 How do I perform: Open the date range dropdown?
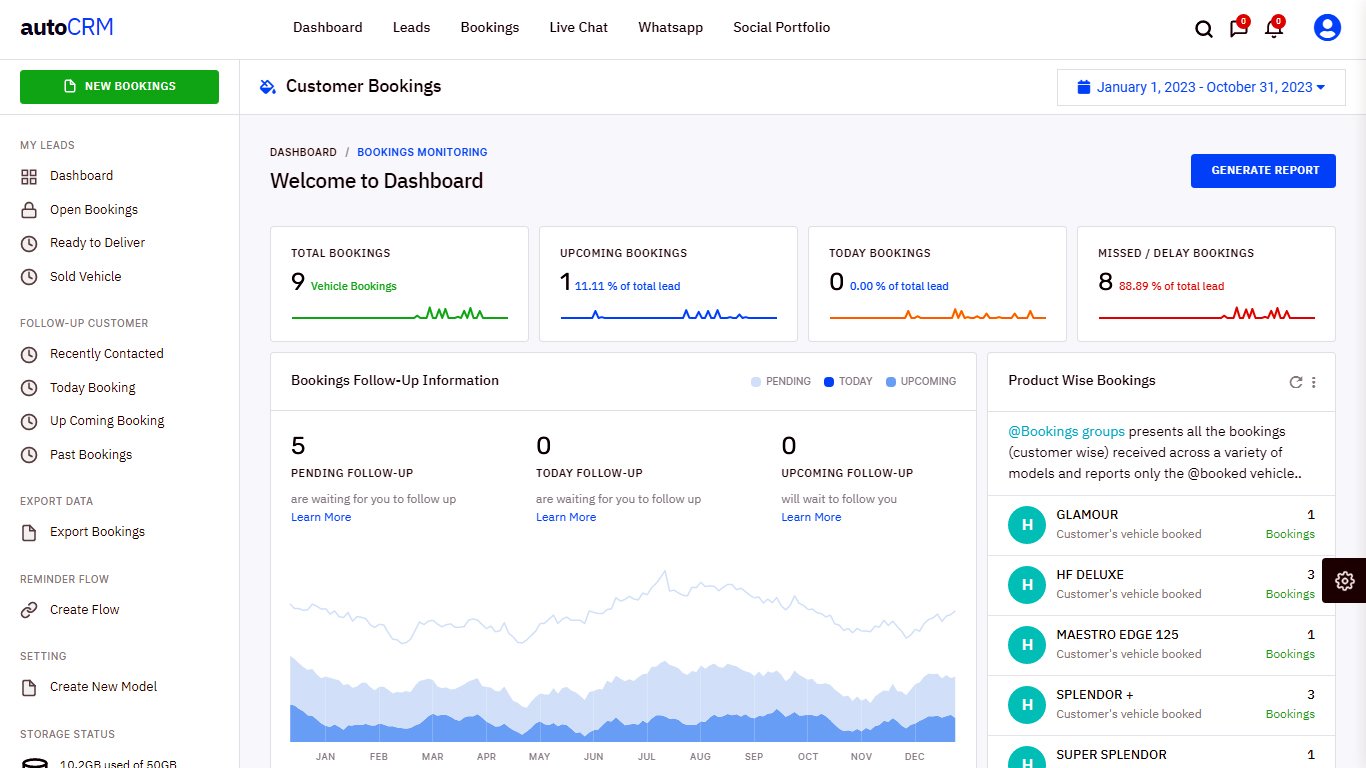(1200, 87)
